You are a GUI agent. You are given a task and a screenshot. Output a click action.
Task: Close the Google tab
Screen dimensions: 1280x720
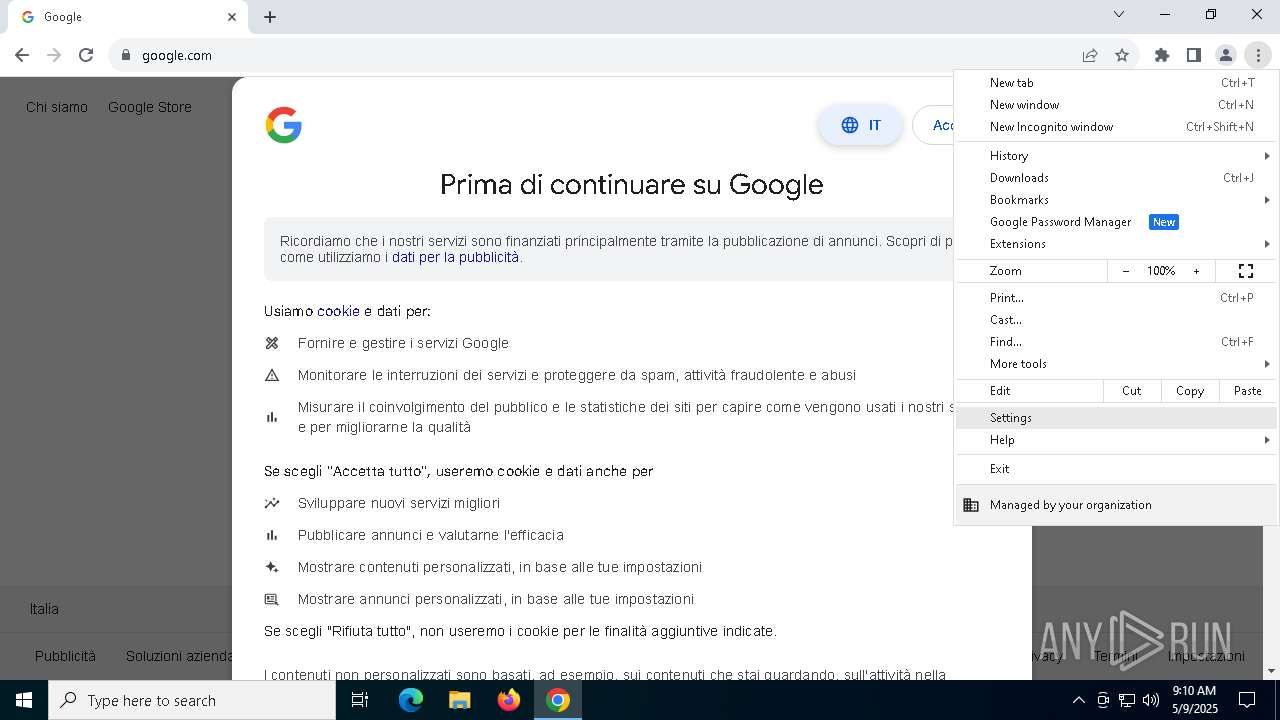click(232, 17)
